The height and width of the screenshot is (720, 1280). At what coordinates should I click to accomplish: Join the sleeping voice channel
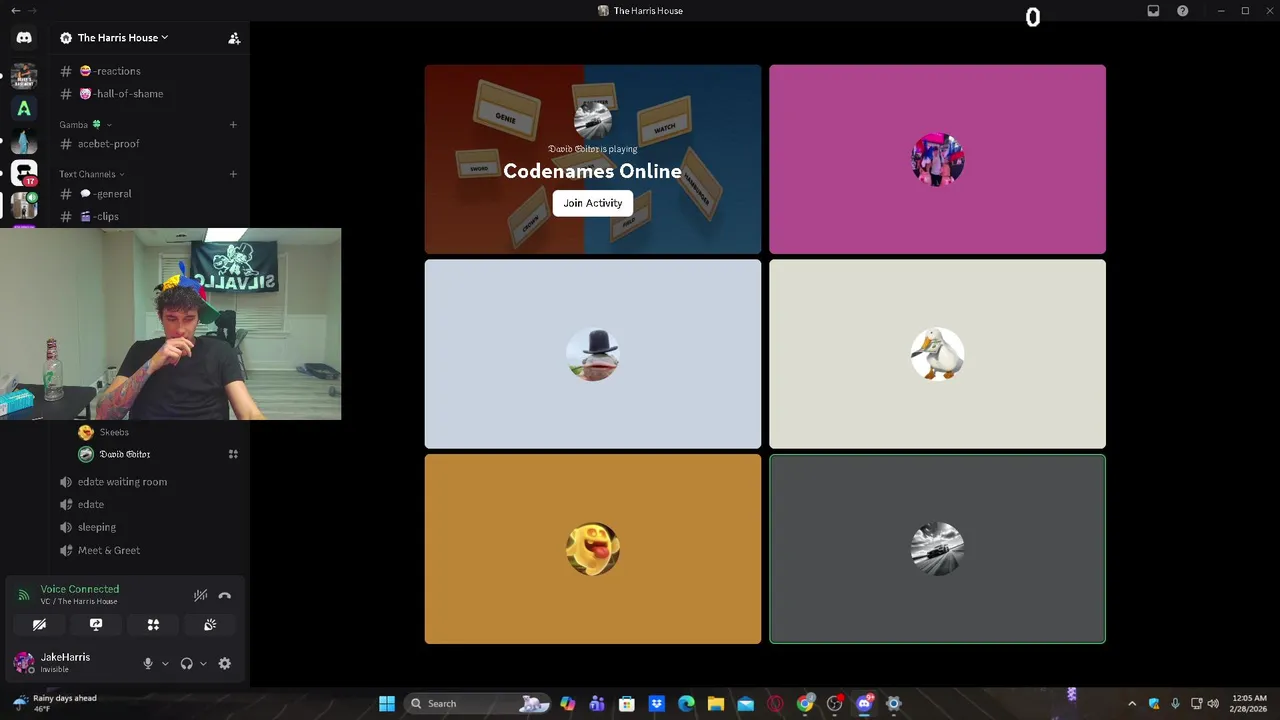click(149, 527)
